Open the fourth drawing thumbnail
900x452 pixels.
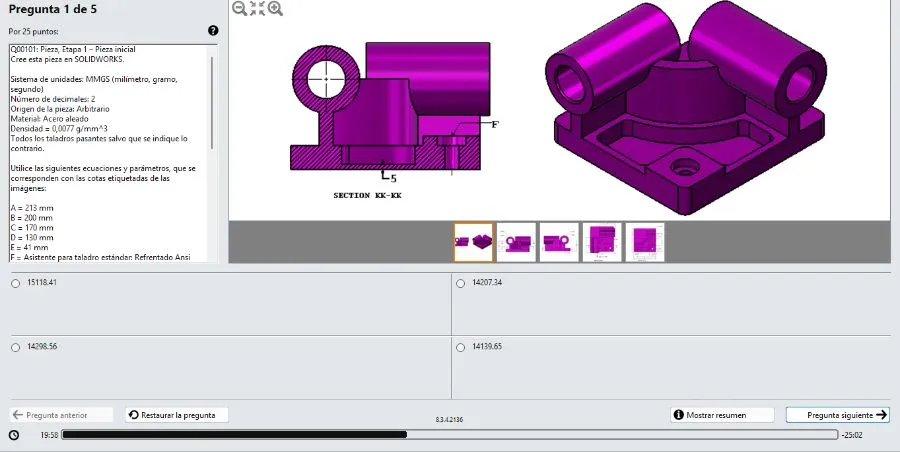click(x=602, y=242)
